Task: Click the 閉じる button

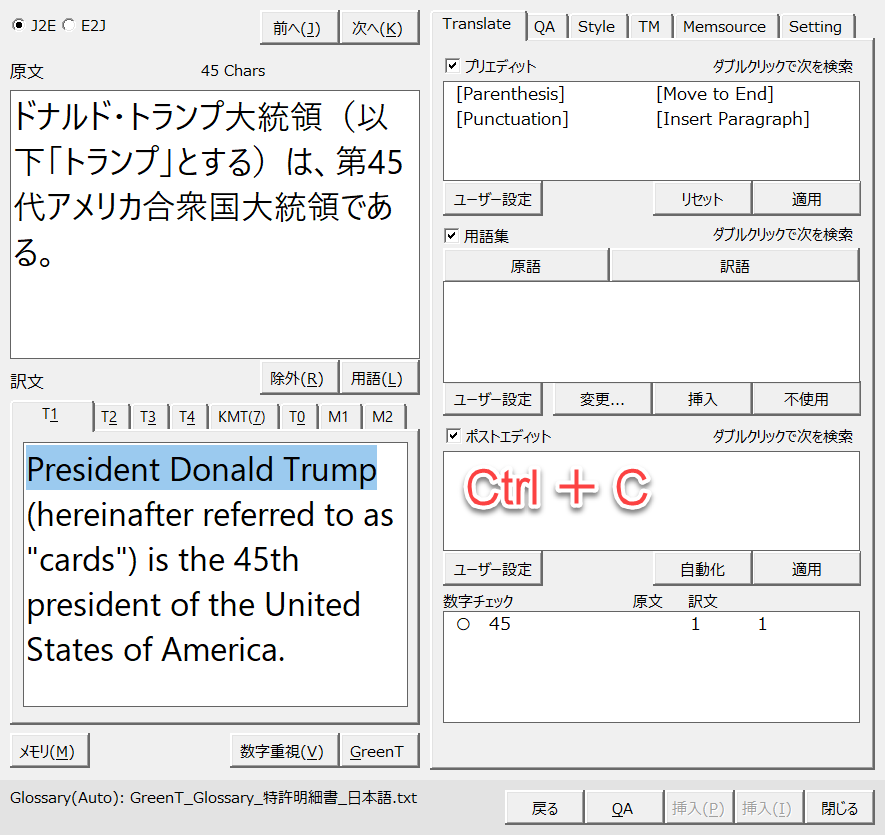Action: tap(839, 808)
